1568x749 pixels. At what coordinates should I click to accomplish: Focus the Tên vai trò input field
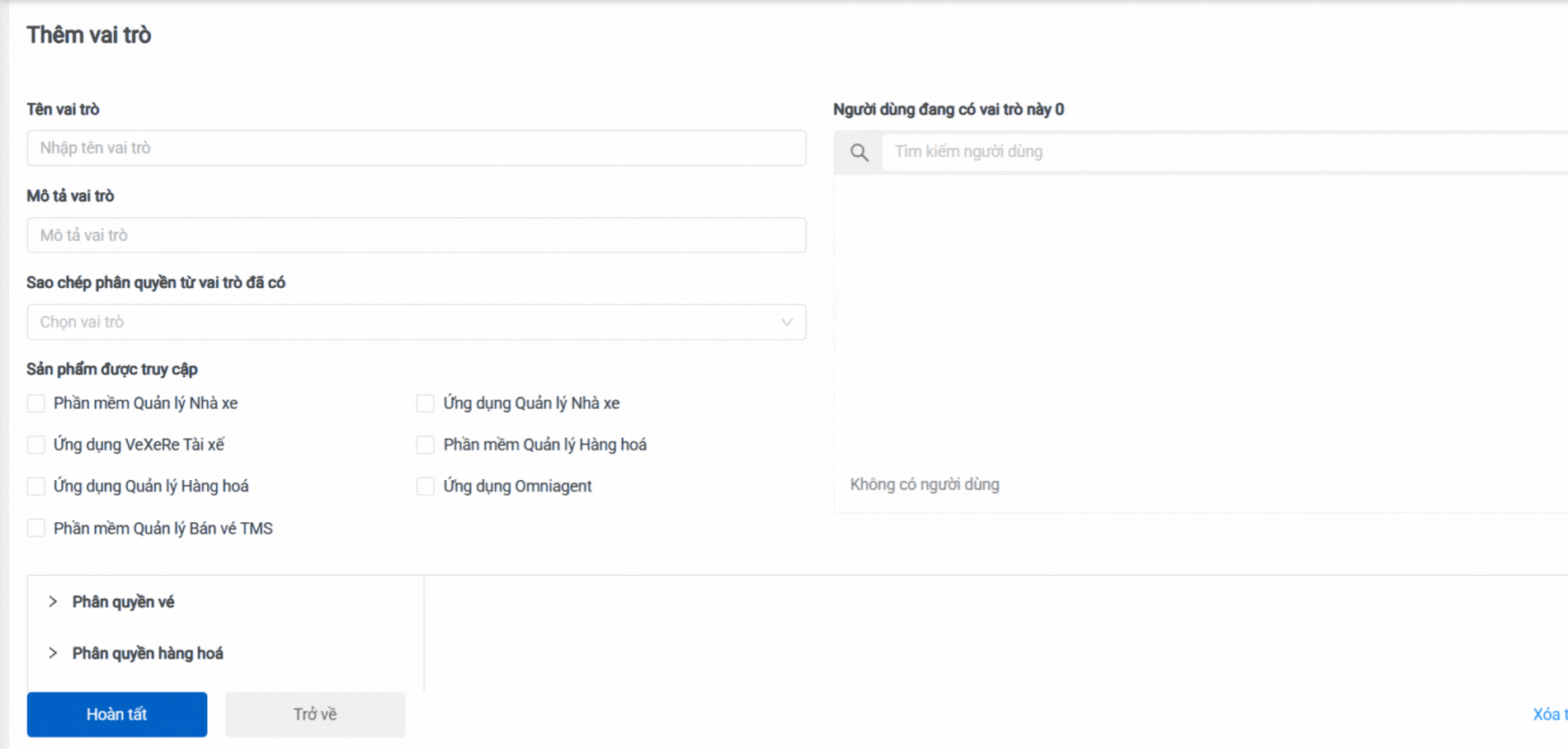(x=416, y=148)
